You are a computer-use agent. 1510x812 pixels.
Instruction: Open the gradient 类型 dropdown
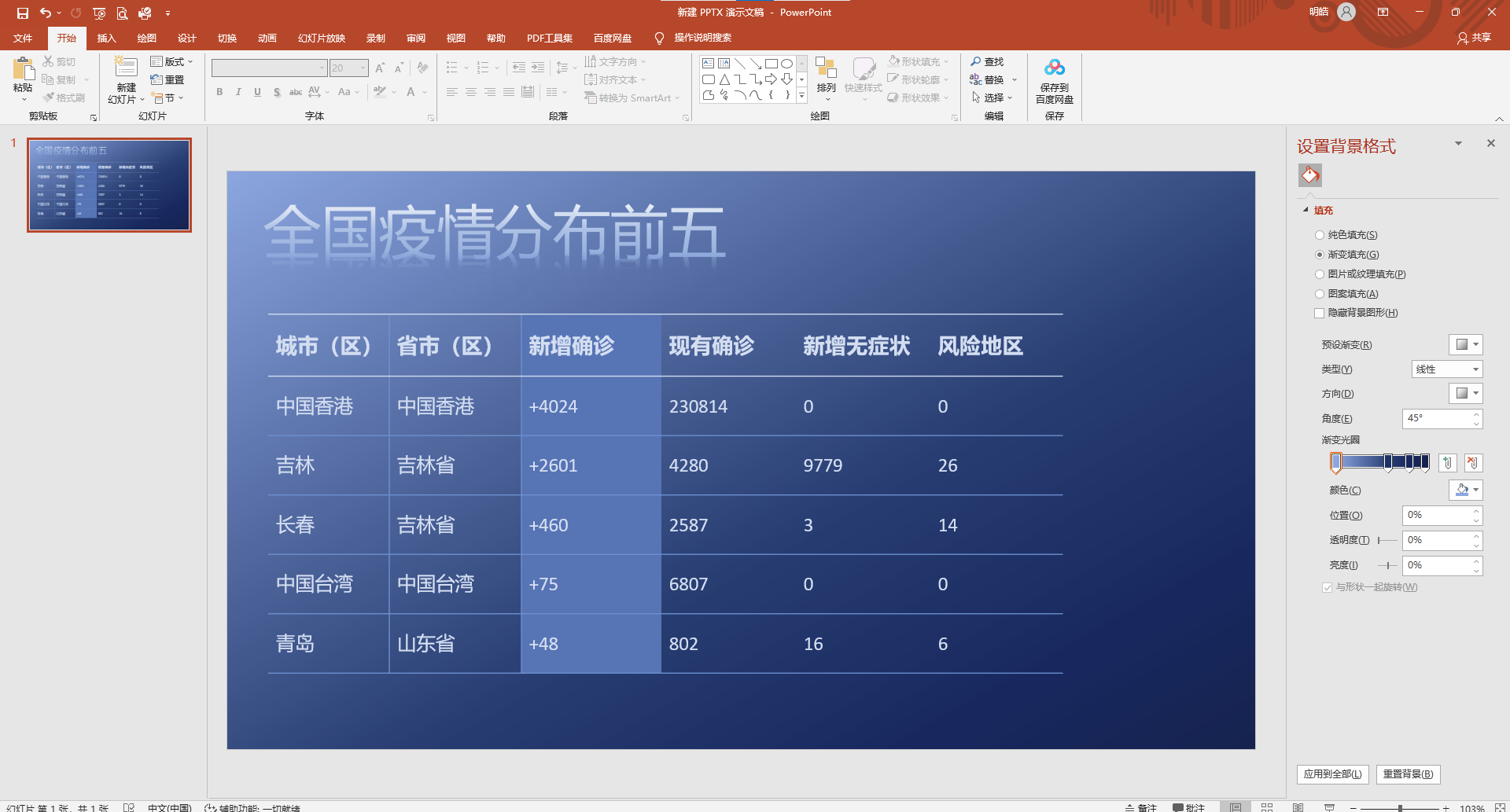(1446, 369)
